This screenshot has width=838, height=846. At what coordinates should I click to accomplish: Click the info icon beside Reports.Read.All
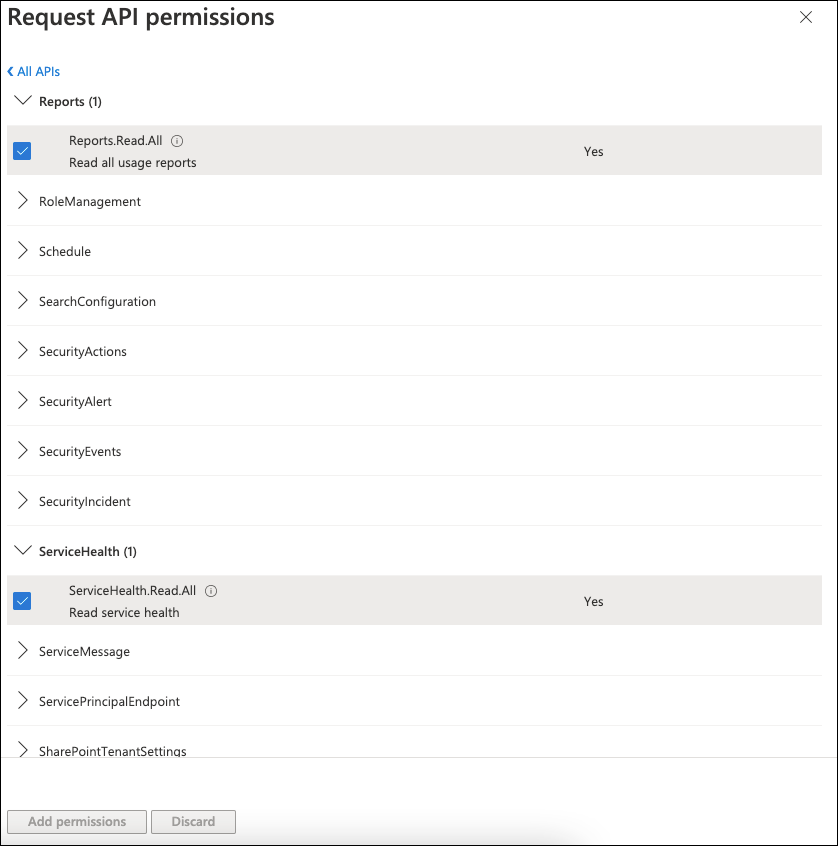[177, 141]
